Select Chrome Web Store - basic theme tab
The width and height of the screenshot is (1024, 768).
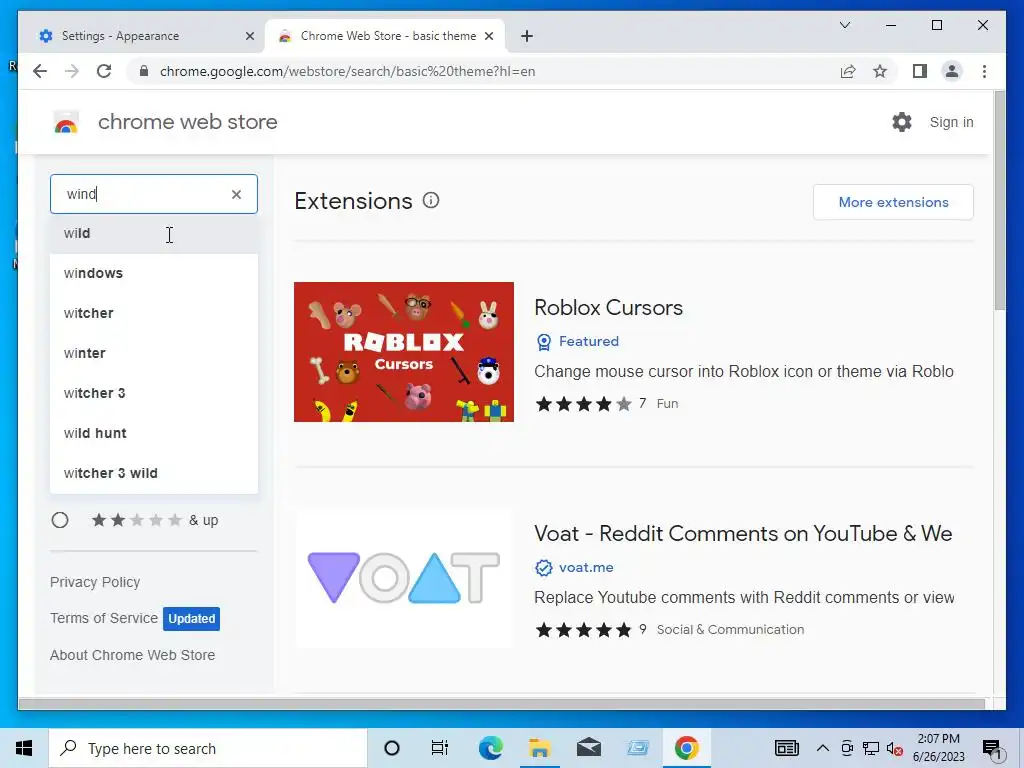(385, 36)
